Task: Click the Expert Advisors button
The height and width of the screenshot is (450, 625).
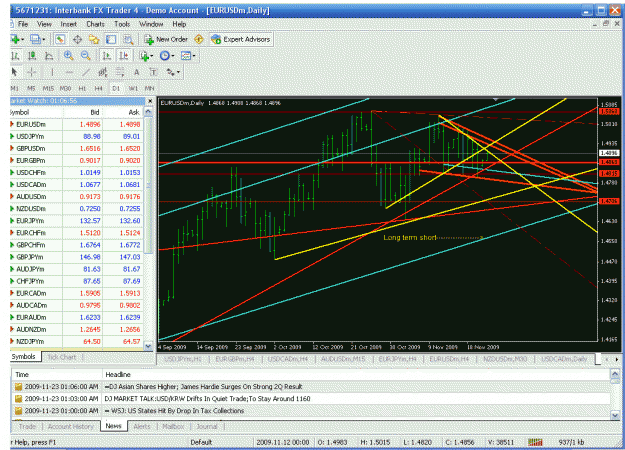Action: [x=241, y=39]
